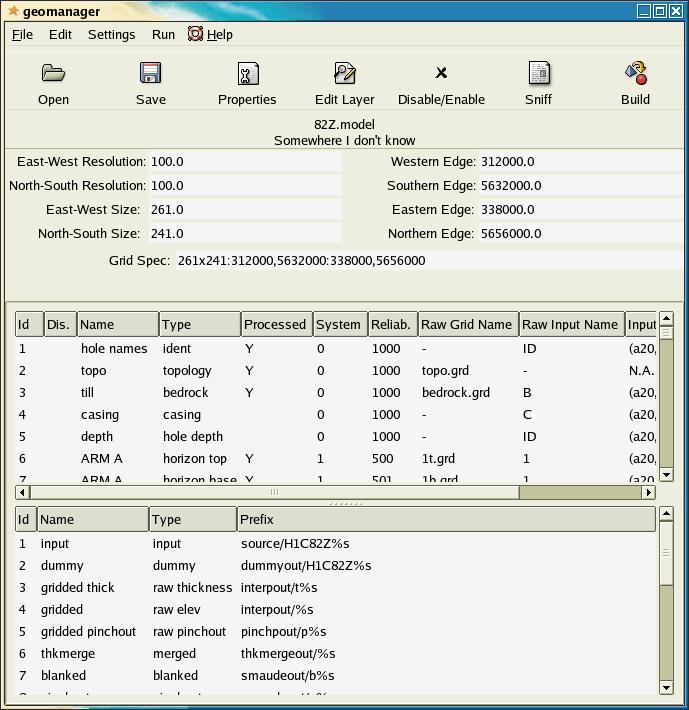Run the Sniff tool icon

click(539, 74)
